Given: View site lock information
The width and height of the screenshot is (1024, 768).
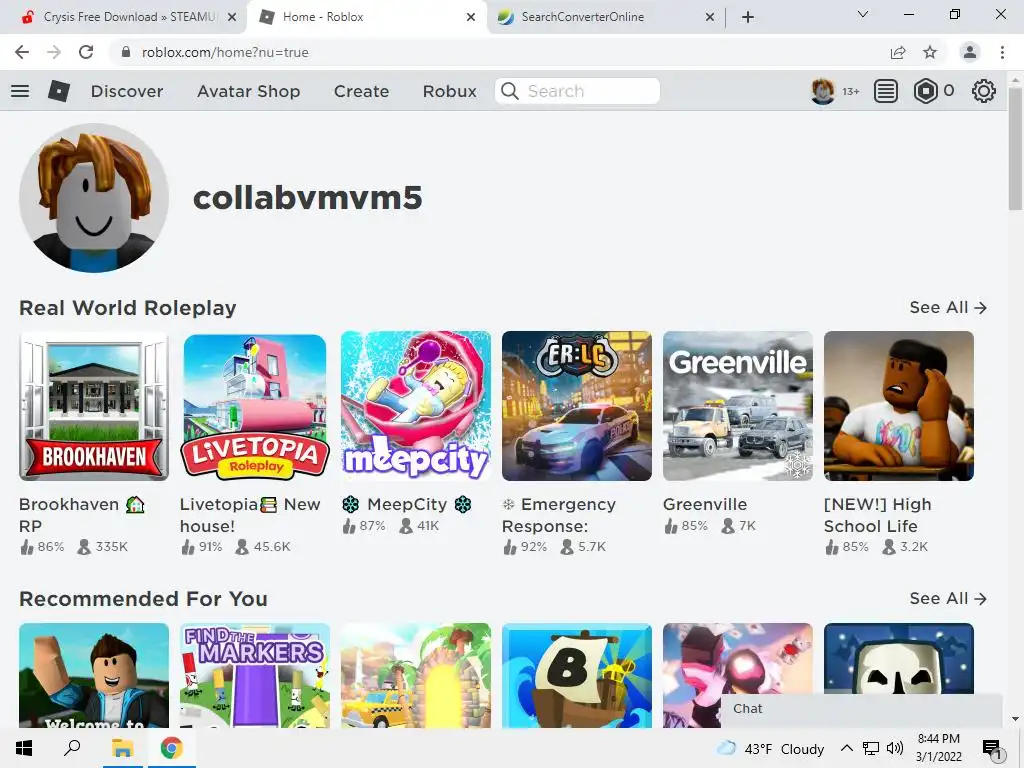Looking at the screenshot, I should click(126, 52).
